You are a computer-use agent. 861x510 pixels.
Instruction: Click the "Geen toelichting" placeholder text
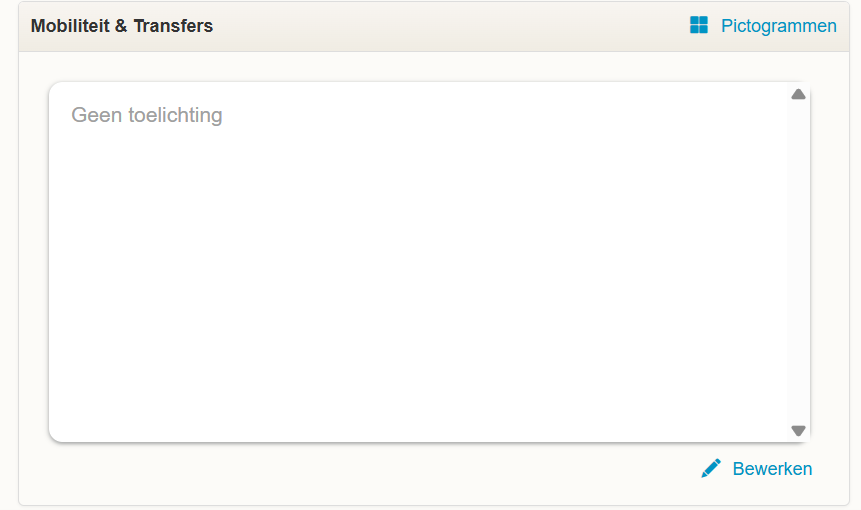[x=147, y=115]
